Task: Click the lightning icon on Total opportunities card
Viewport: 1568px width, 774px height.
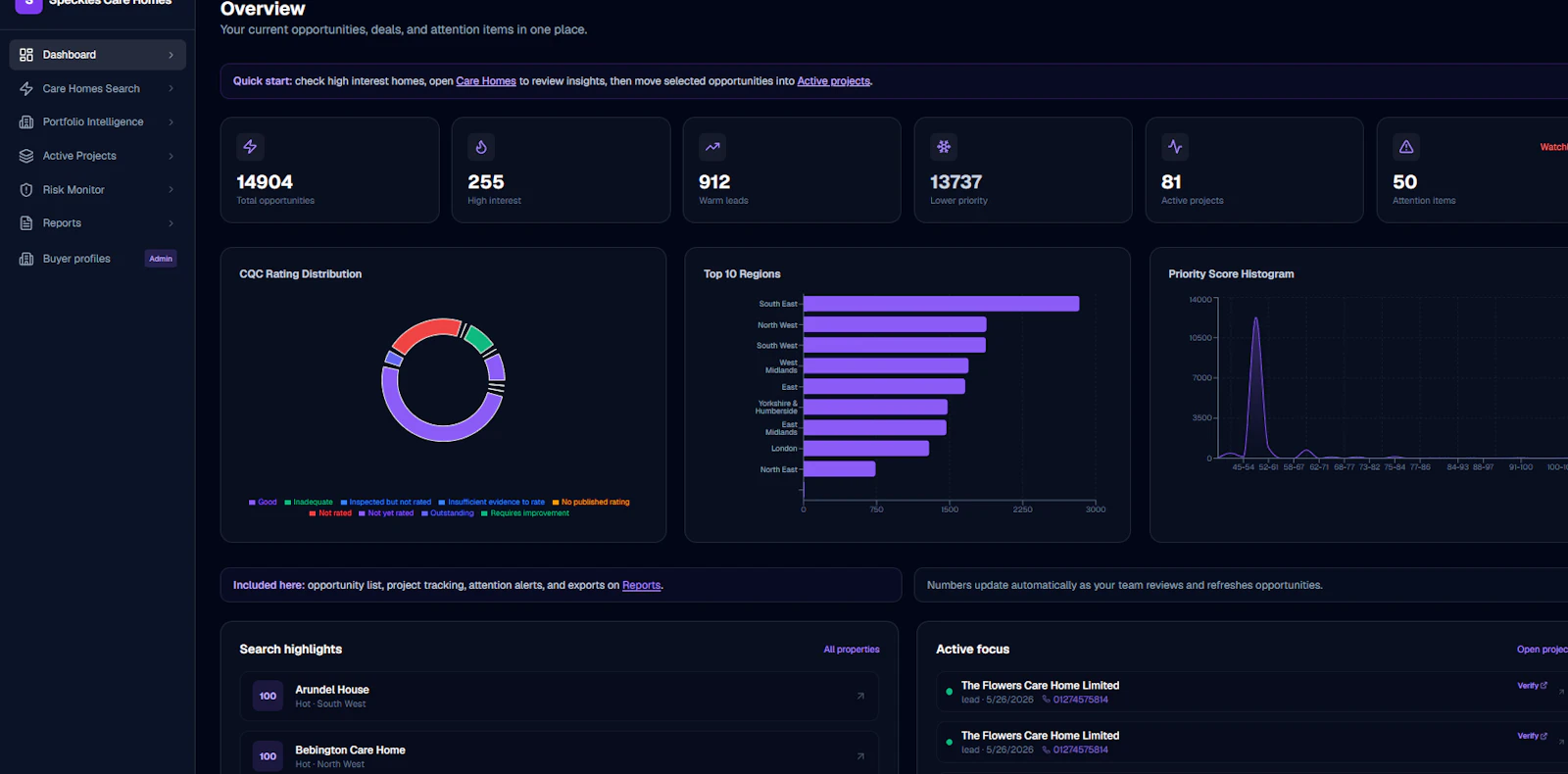Action: click(x=250, y=147)
